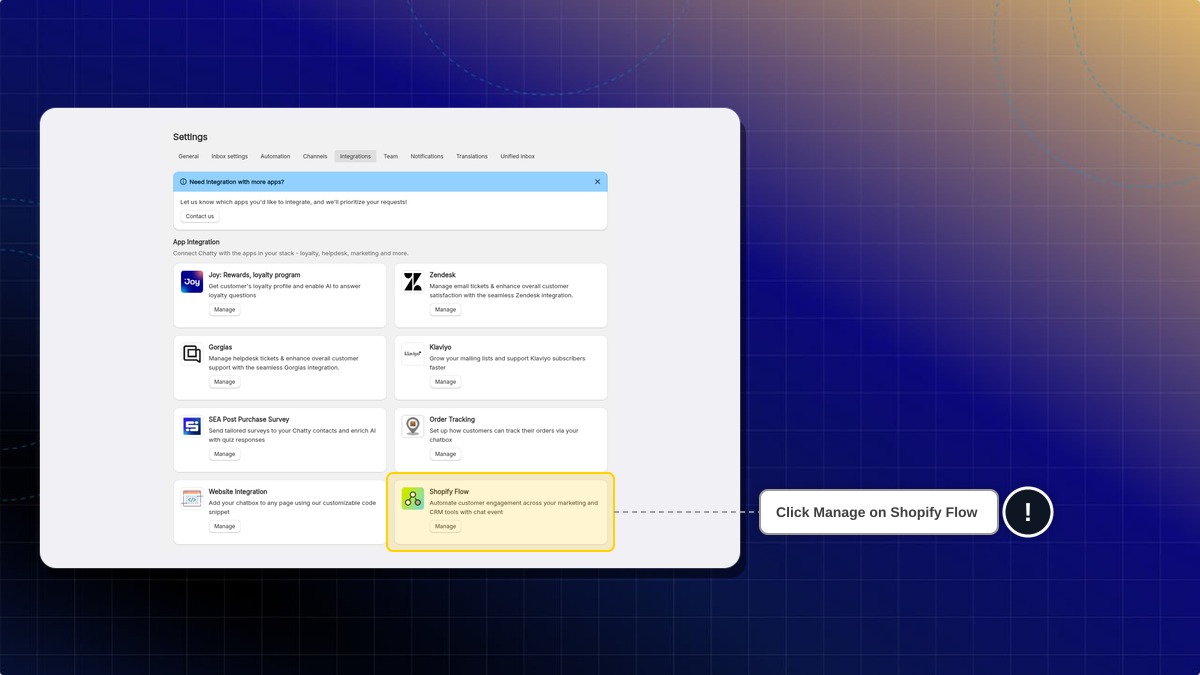1200x675 pixels.
Task: Click the 'Need integration with more apps?' text
Action: [x=237, y=182]
